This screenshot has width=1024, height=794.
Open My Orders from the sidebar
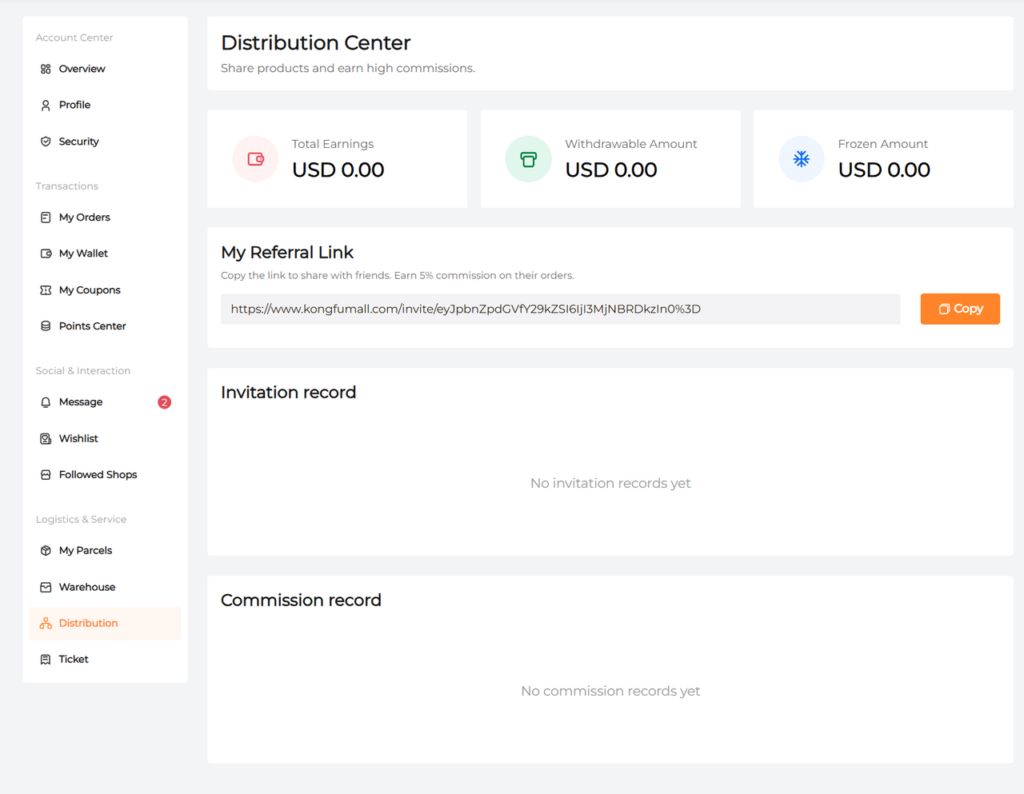(x=84, y=217)
